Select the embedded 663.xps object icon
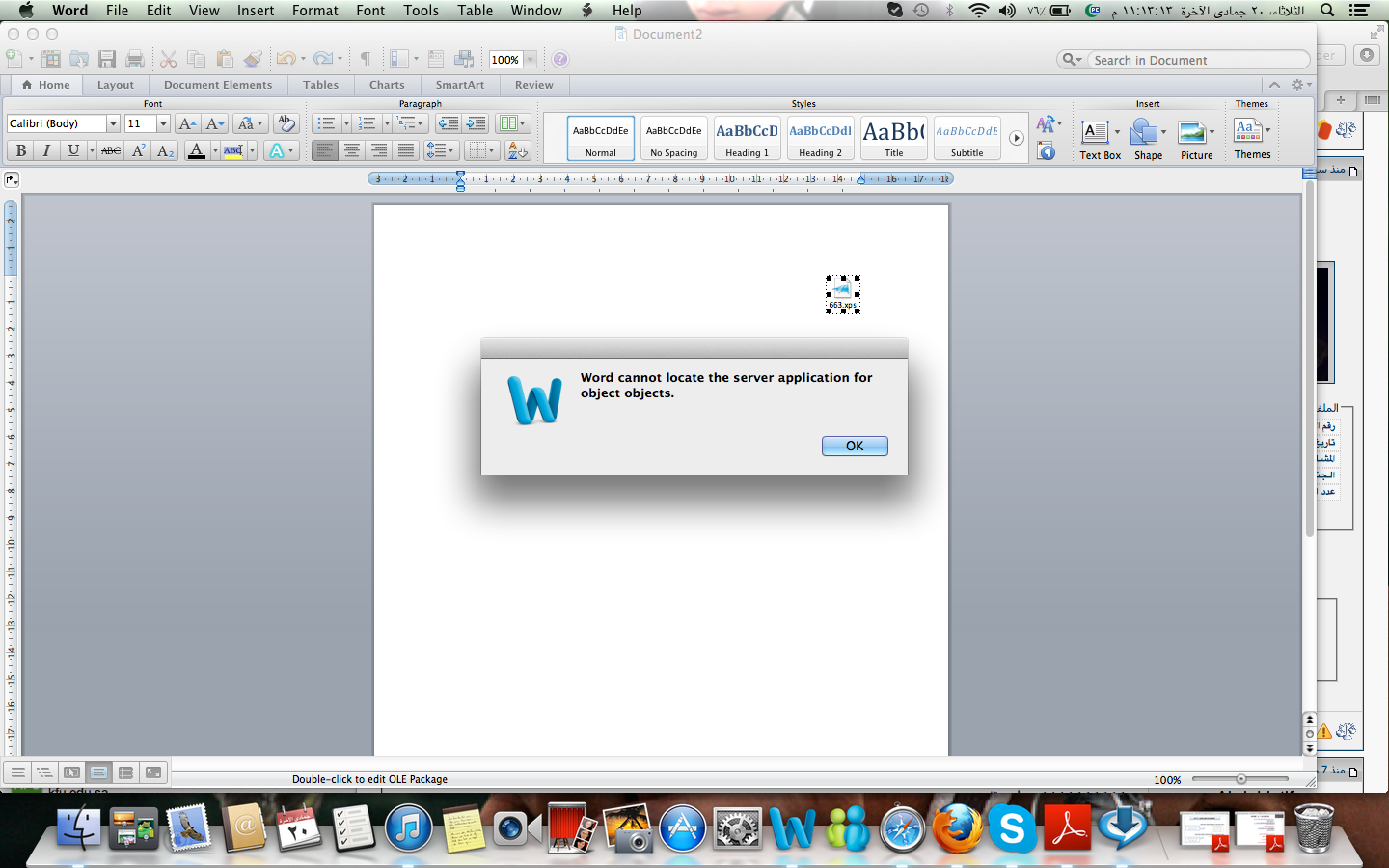This screenshot has width=1389, height=868. coord(843,294)
